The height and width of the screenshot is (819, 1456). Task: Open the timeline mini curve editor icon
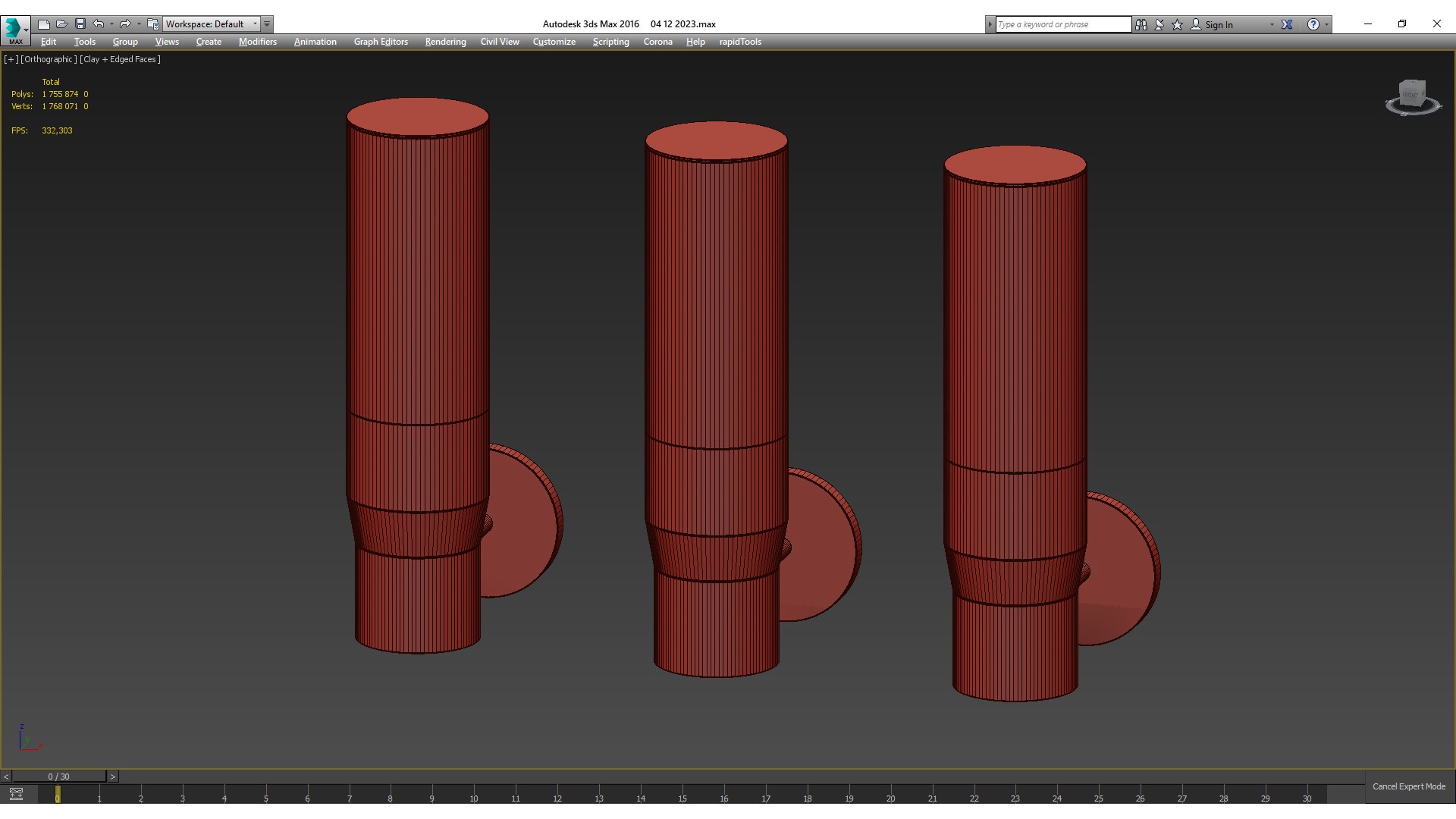coord(16,794)
